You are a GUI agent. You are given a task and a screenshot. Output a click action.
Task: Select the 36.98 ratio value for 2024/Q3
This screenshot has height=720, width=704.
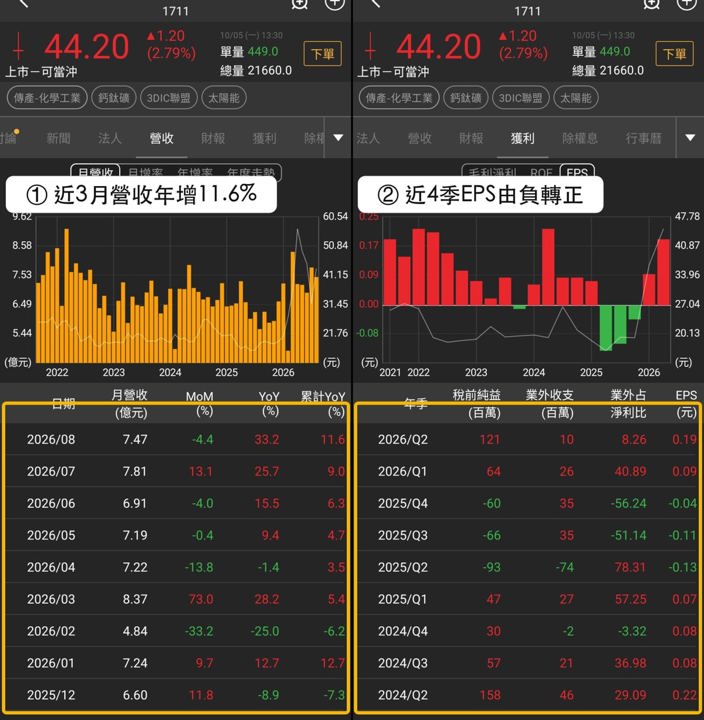click(x=631, y=664)
